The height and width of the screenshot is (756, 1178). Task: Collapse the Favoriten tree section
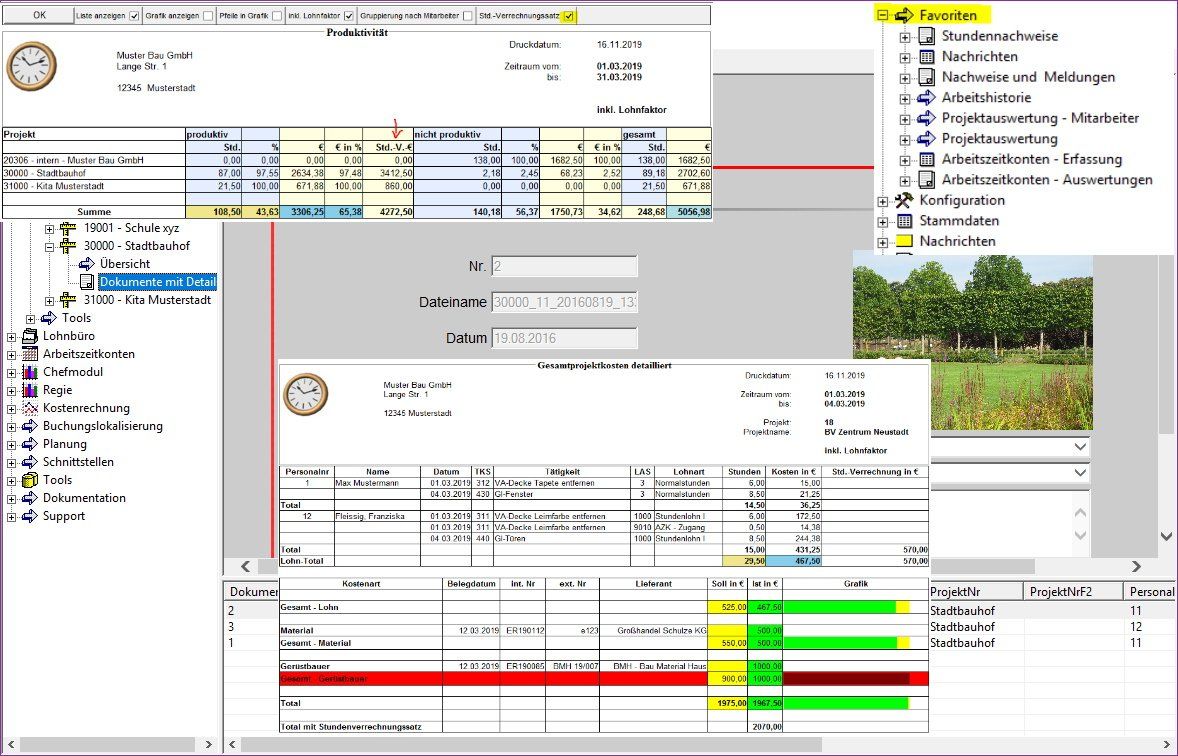(882, 16)
